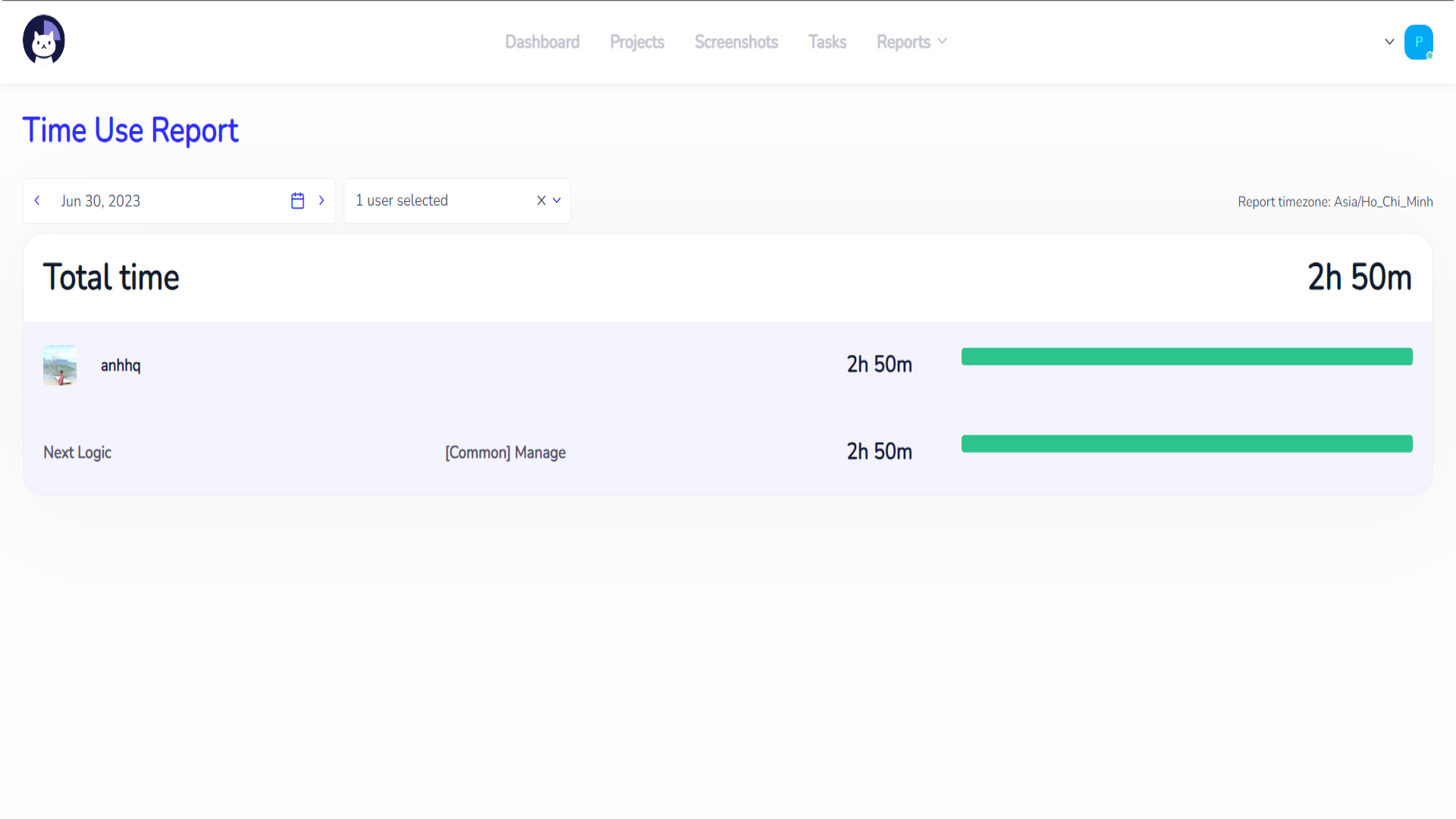Click anhhq user avatar thumbnail
The image size is (1456, 819).
[x=60, y=366]
